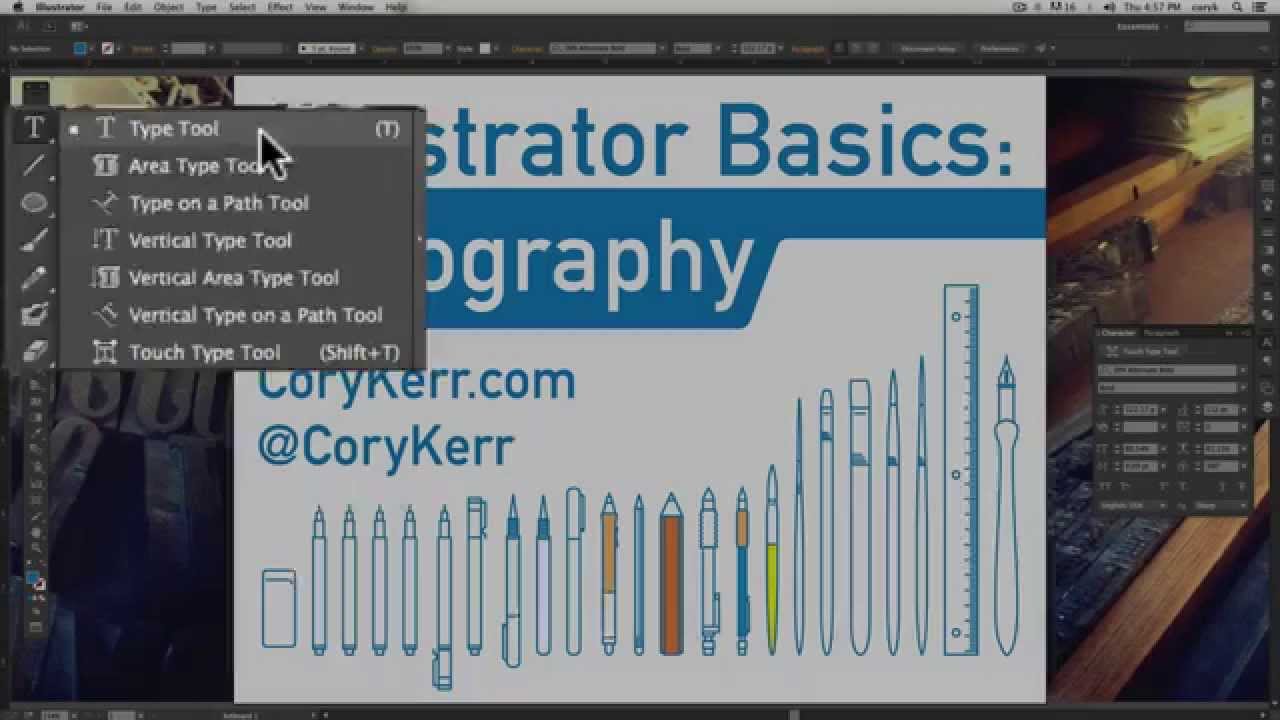
Task: Open the language dropdown in Character panel
Action: 1132,506
